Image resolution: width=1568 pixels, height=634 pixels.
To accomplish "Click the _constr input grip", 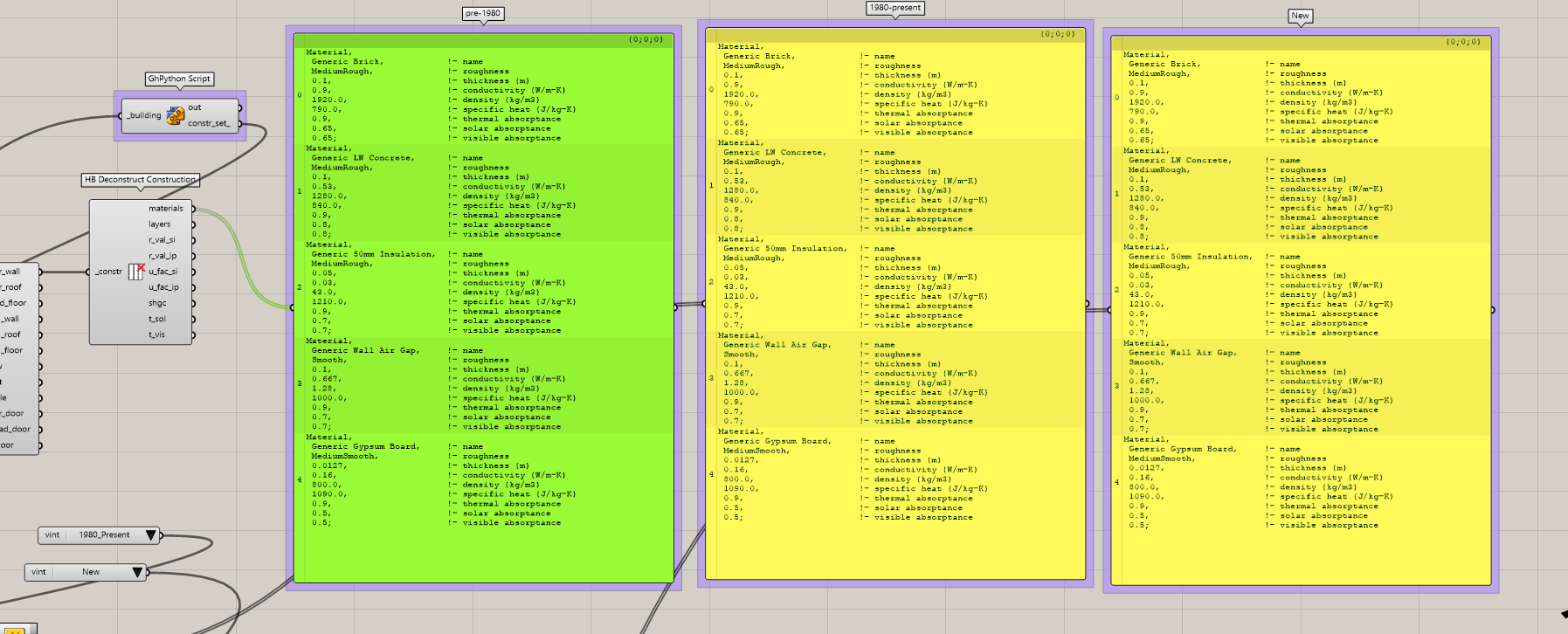I will tap(88, 272).
